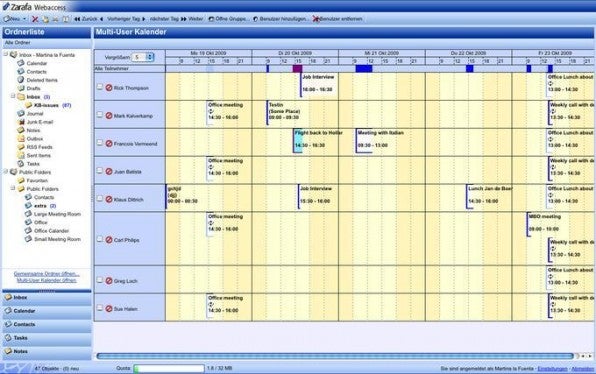Viewport: 596px width, 374px height.
Task: Click Benutzer entfernen button
Action: click(x=338, y=19)
